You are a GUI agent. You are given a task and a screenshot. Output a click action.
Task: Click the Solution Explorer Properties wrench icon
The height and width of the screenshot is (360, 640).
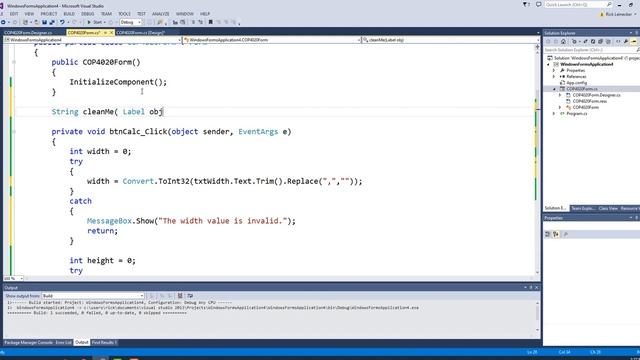pos(626,42)
